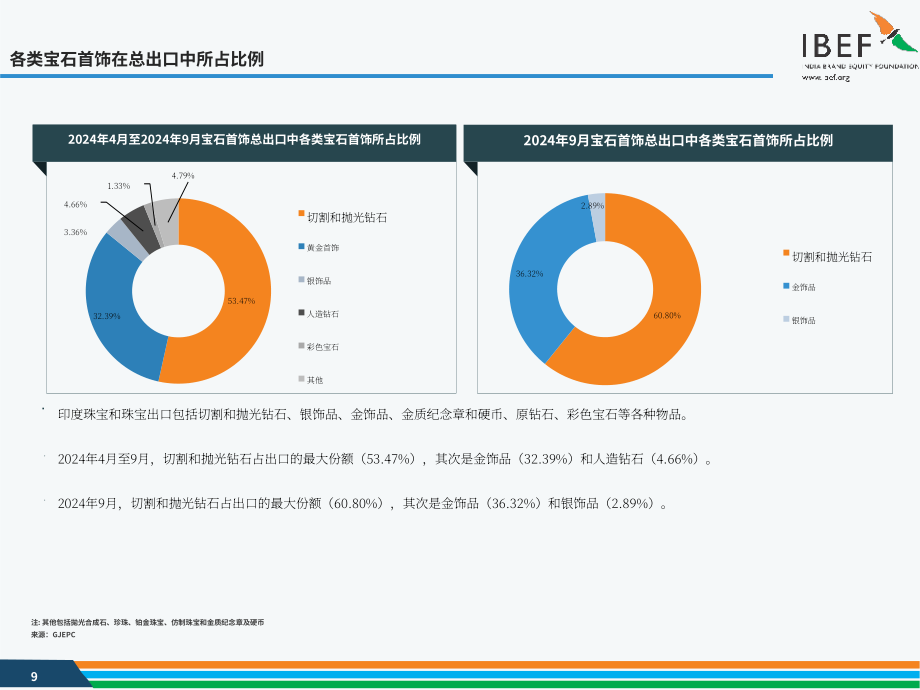Click the 4.66% data label
This screenshot has height=690, width=920.
coord(76,205)
